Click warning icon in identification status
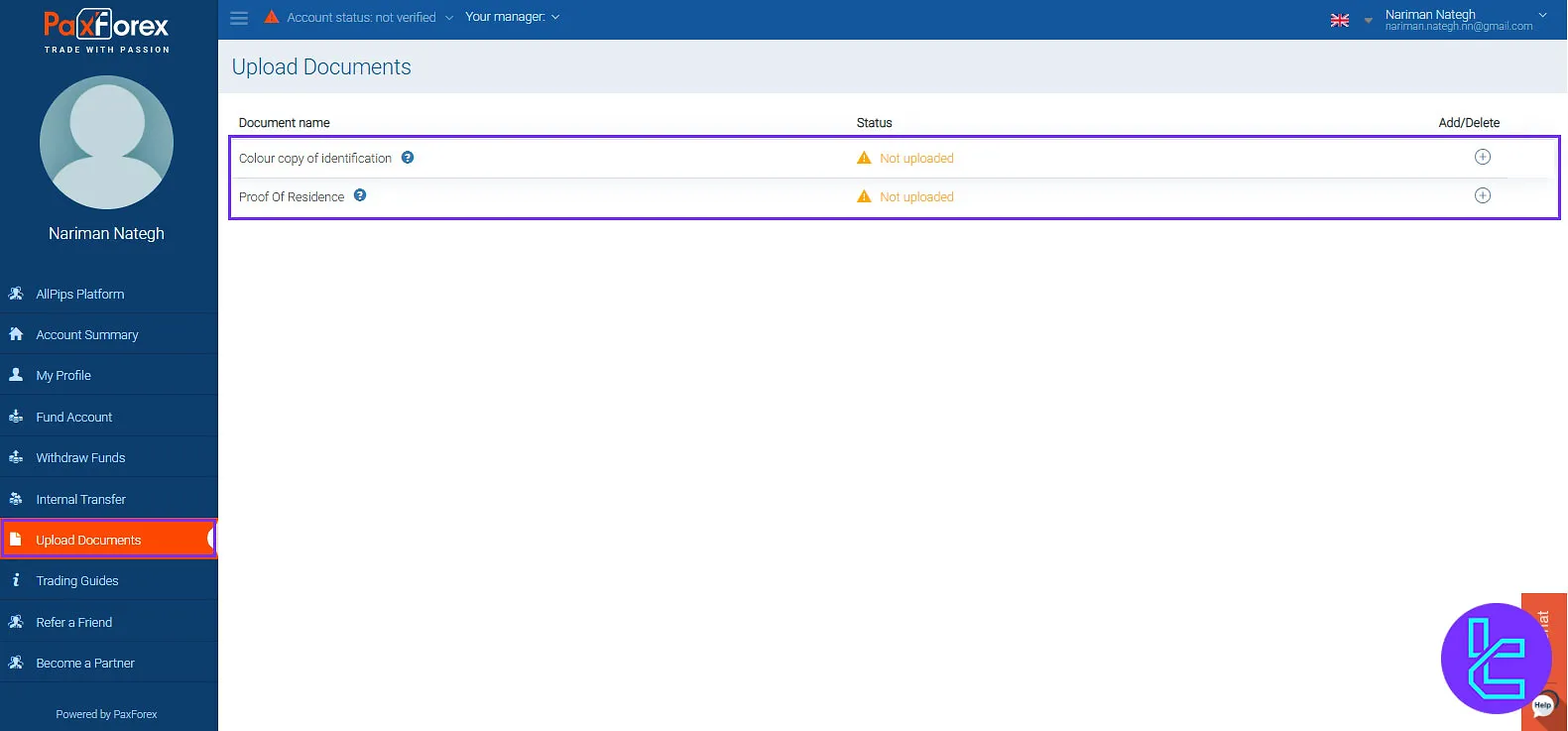Screen dimensions: 1568x731 [x=864, y=158]
